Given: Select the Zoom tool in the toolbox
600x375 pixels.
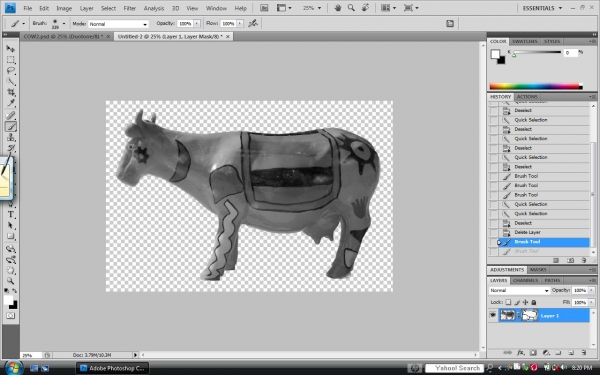Looking at the screenshot, I should point(11,280).
